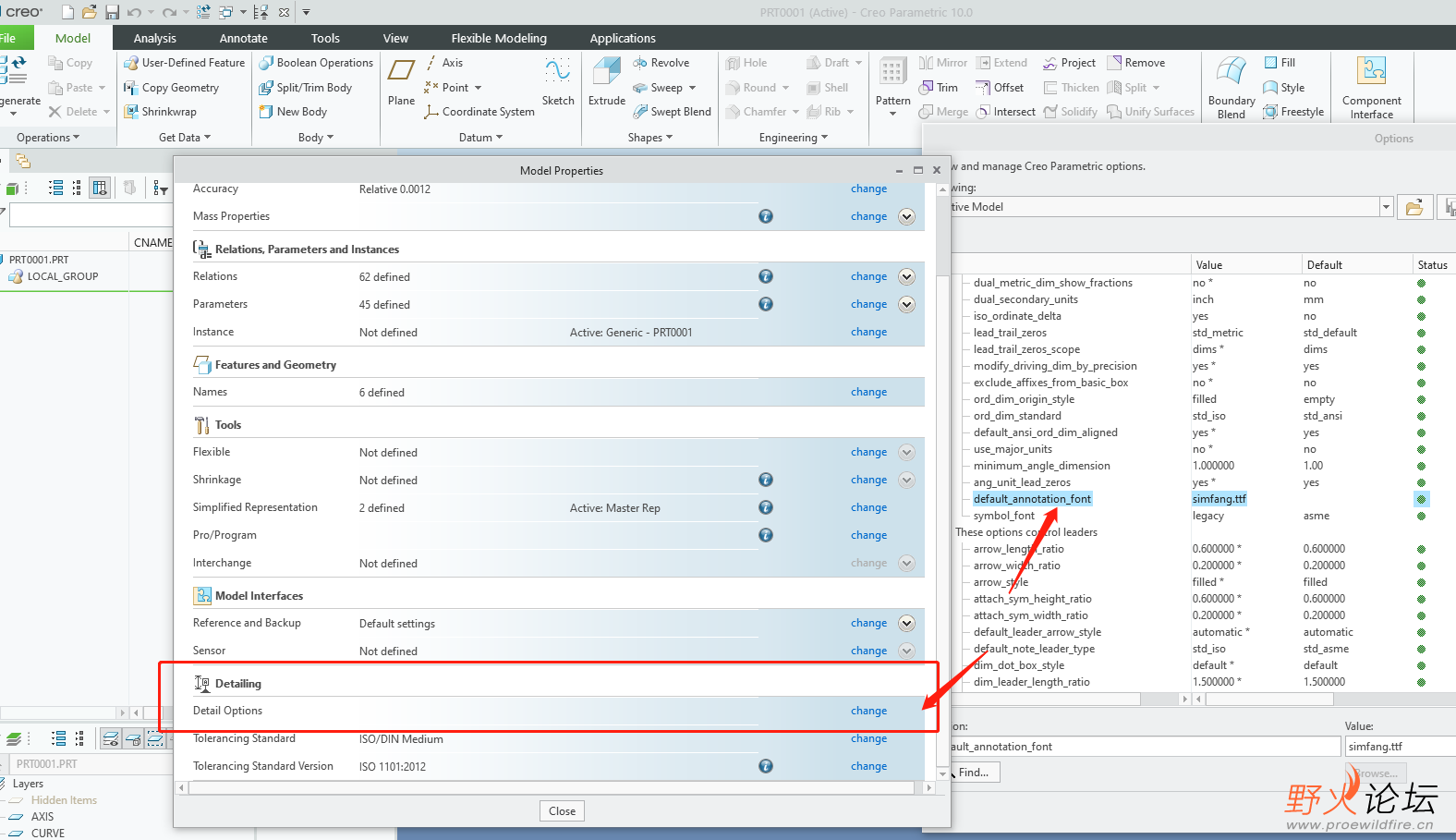
Task: Open help icon for Mass Properties row
Action: coord(766,216)
